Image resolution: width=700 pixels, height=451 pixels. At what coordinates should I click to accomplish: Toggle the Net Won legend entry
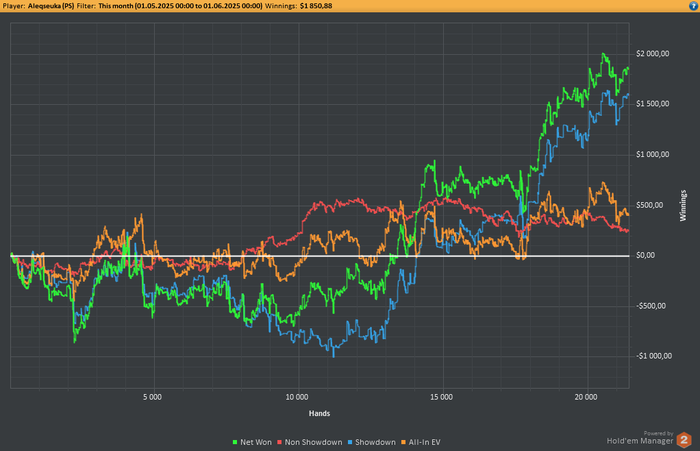pos(252,442)
